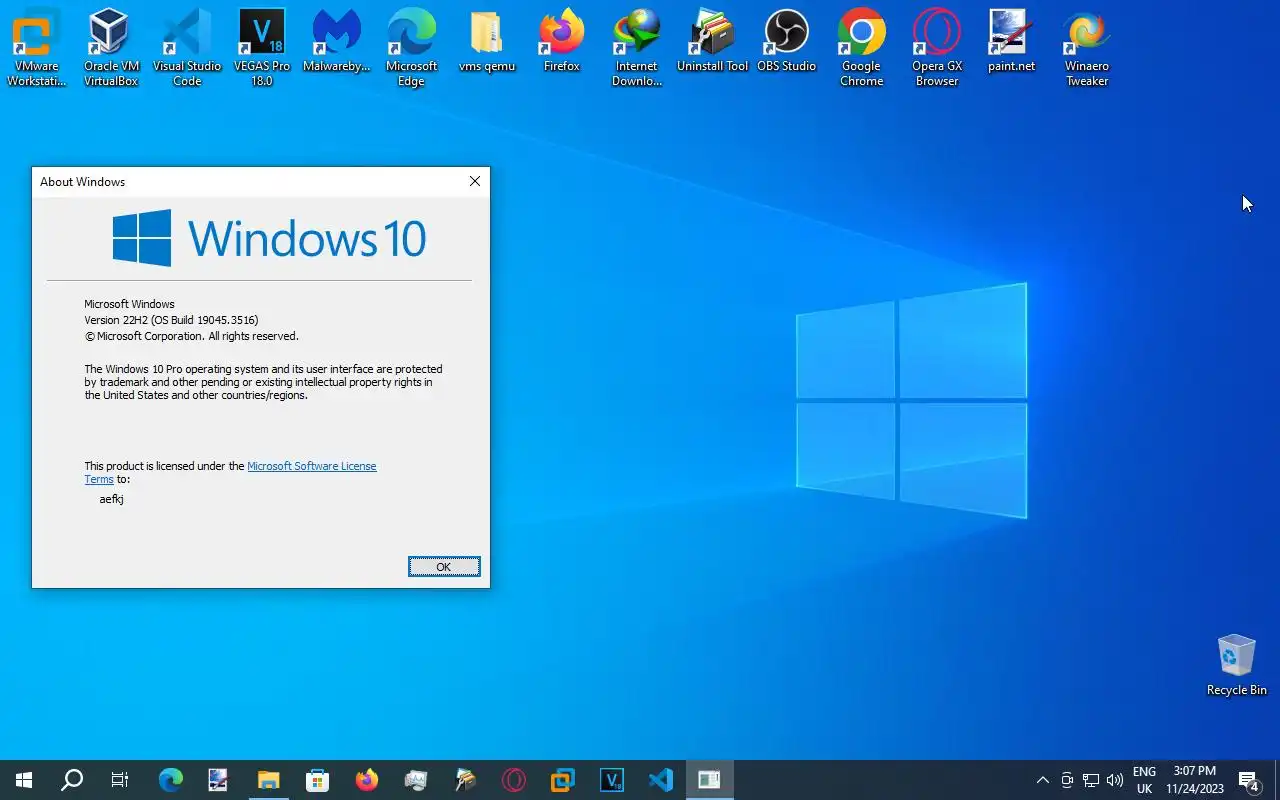This screenshot has width=1280, height=800.
Task: Select Google Chrome desktop shortcut
Action: coord(861,47)
